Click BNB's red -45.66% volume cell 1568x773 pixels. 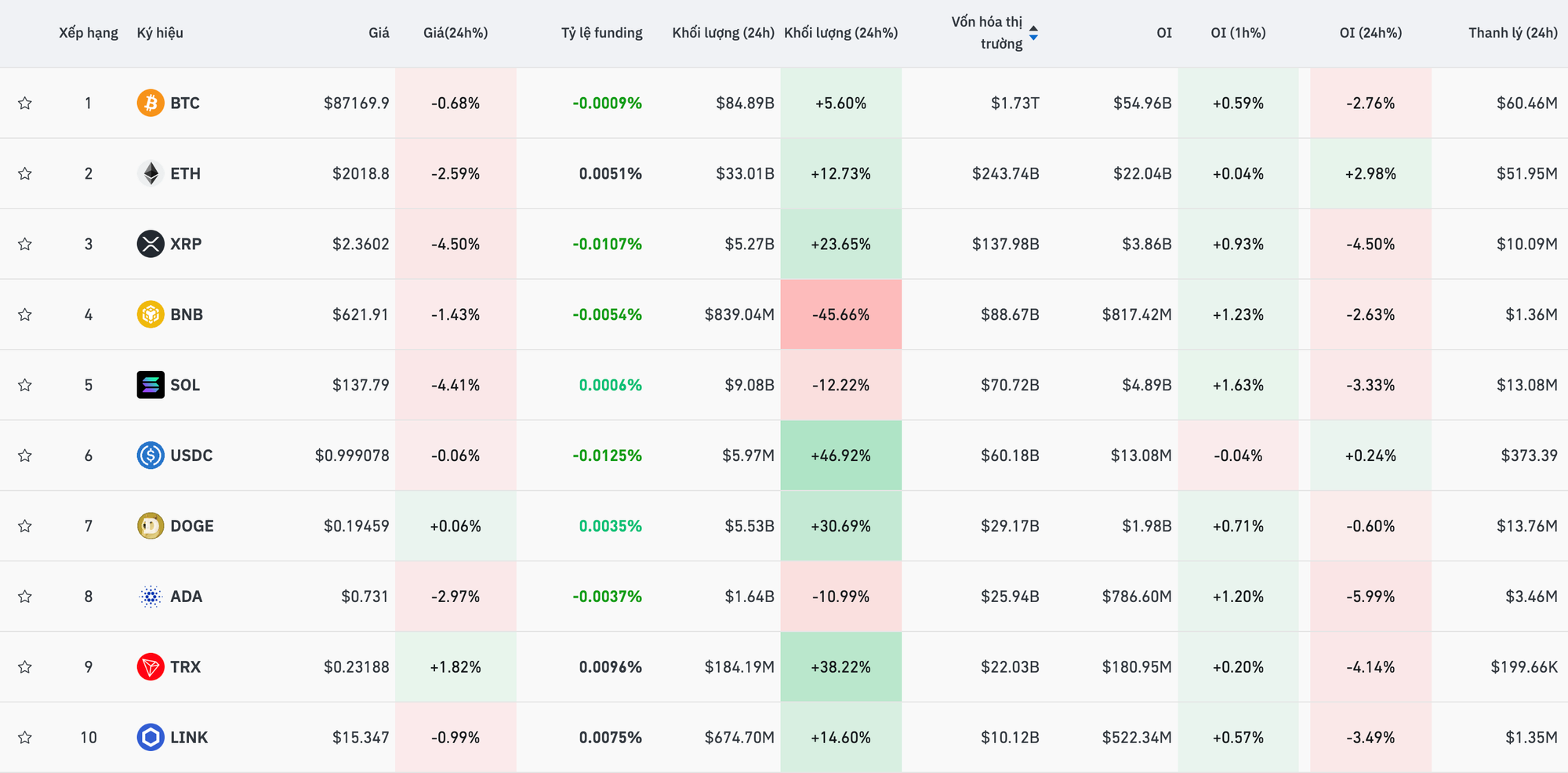point(840,314)
